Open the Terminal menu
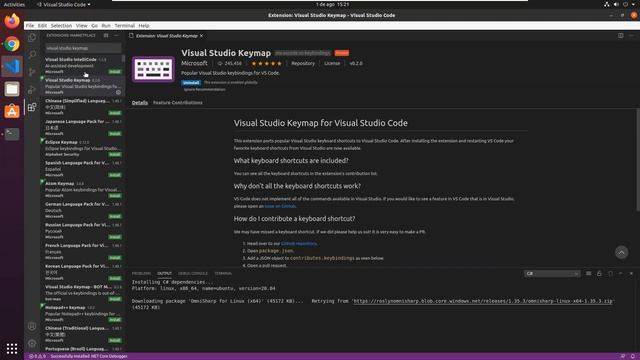The image size is (640, 360). pyautogui.click(x=124, y=25)
